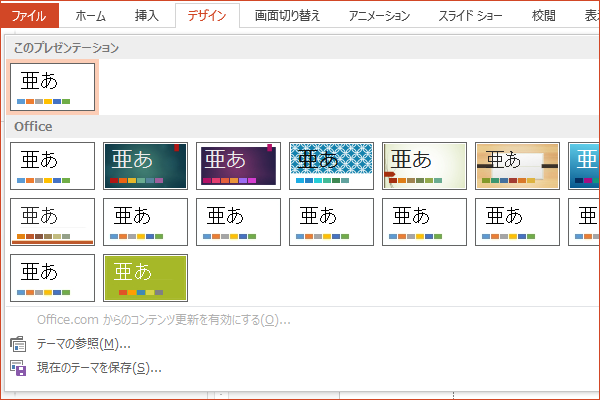Viewport: 600px width, 400px height.
Task: Apply the wood-textured theme thumbnail
Action: coord(517,166)
